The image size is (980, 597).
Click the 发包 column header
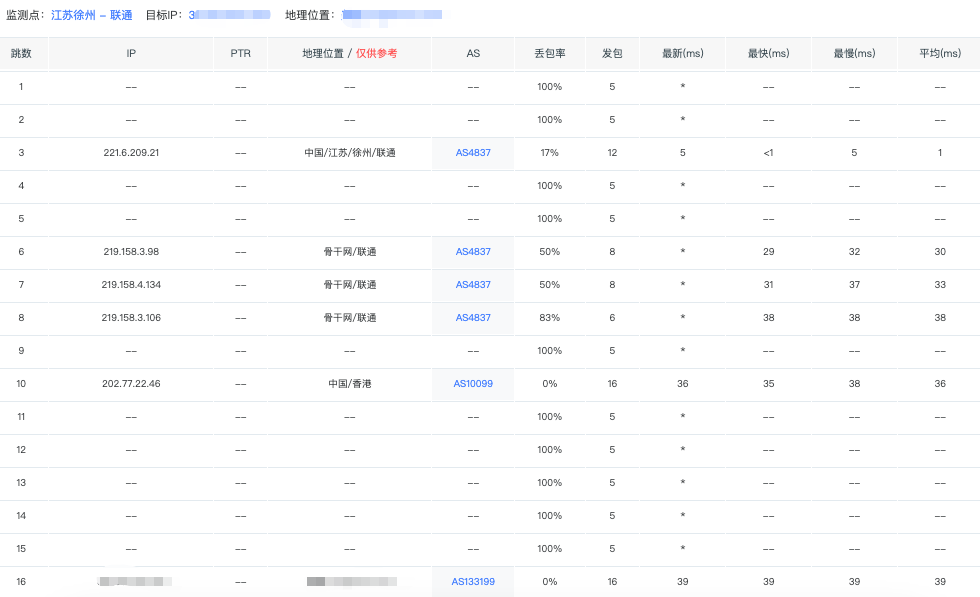612,53
